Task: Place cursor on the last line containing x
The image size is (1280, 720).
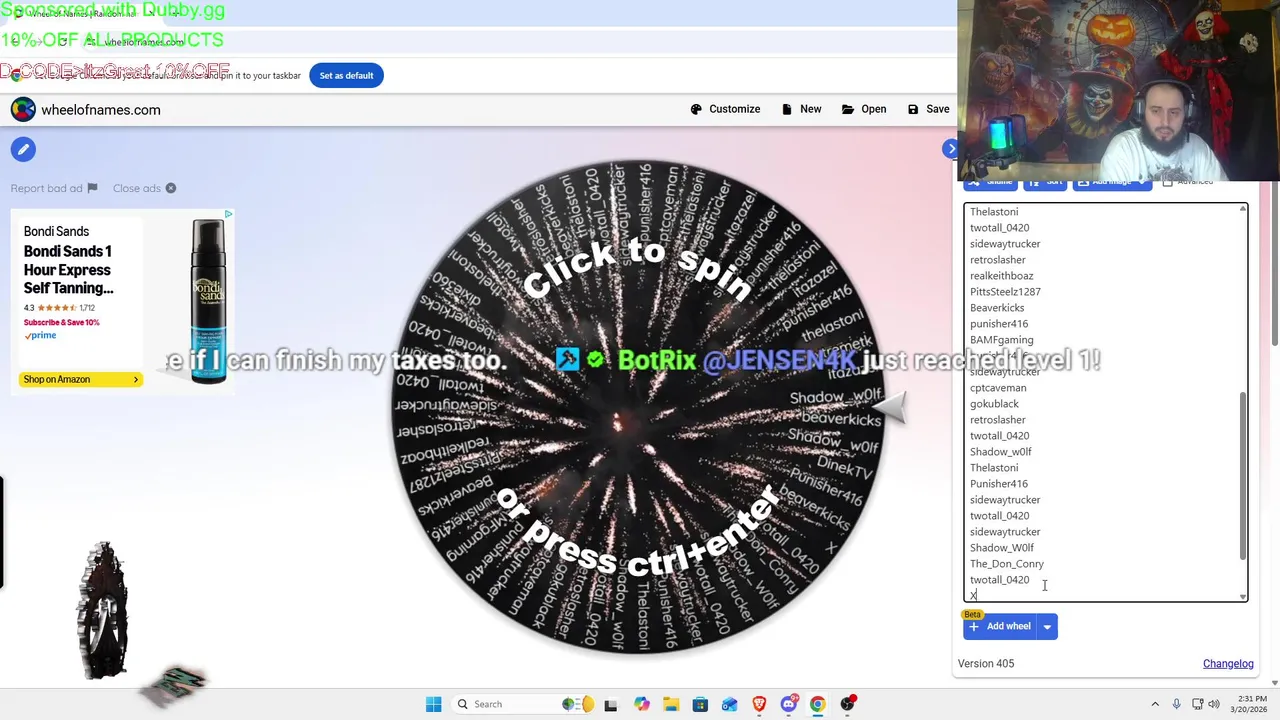Action: (973, 595)
